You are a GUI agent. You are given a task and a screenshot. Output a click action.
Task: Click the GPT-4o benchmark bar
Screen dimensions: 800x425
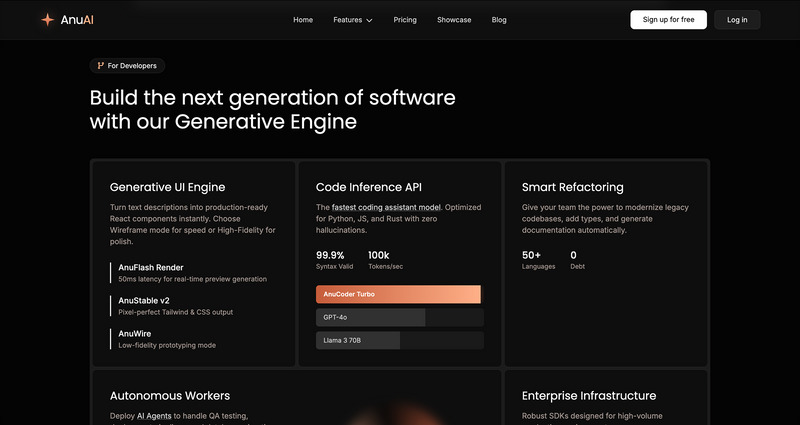[400, 317]
